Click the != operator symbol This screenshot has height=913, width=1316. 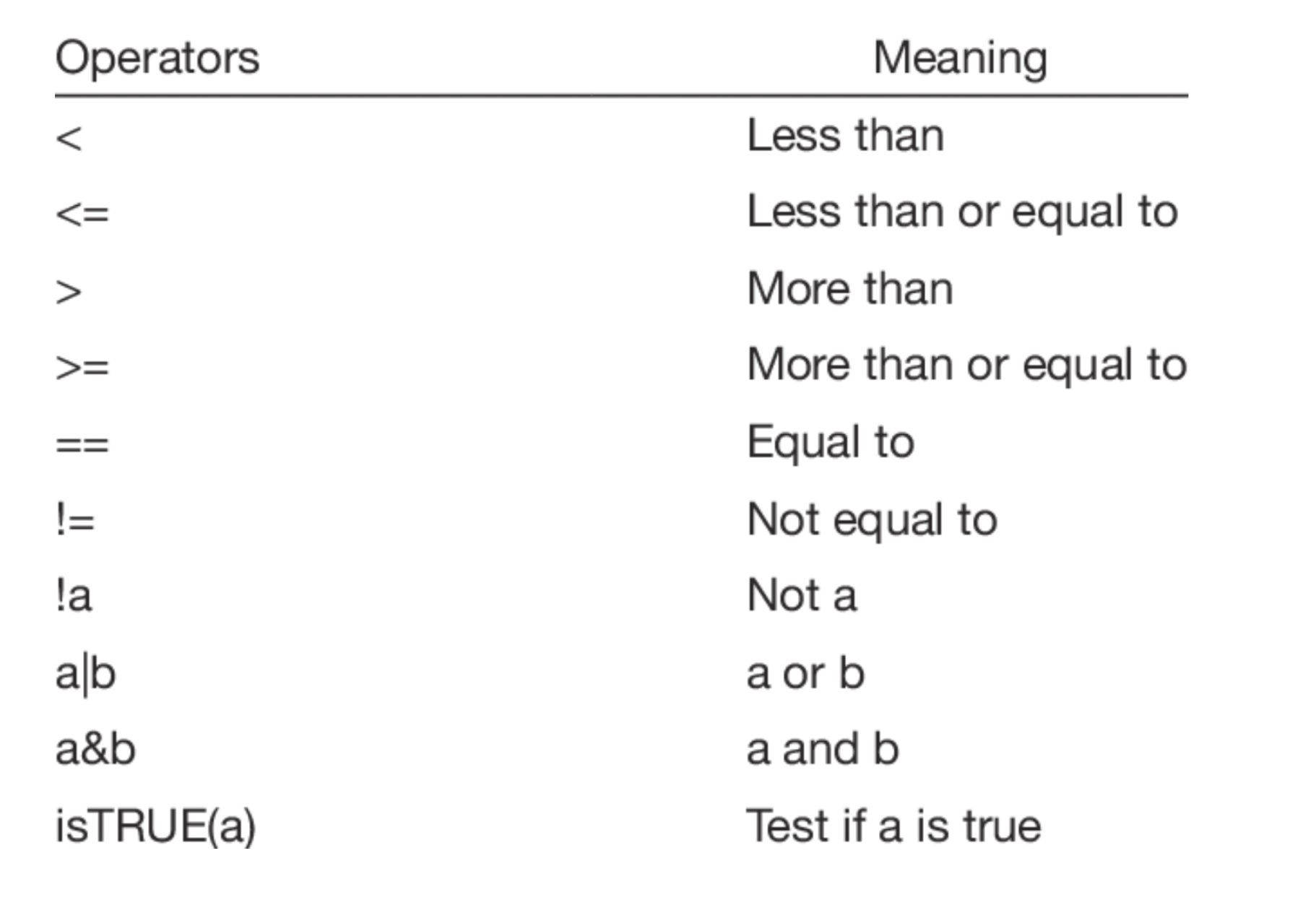pos(75,520)
